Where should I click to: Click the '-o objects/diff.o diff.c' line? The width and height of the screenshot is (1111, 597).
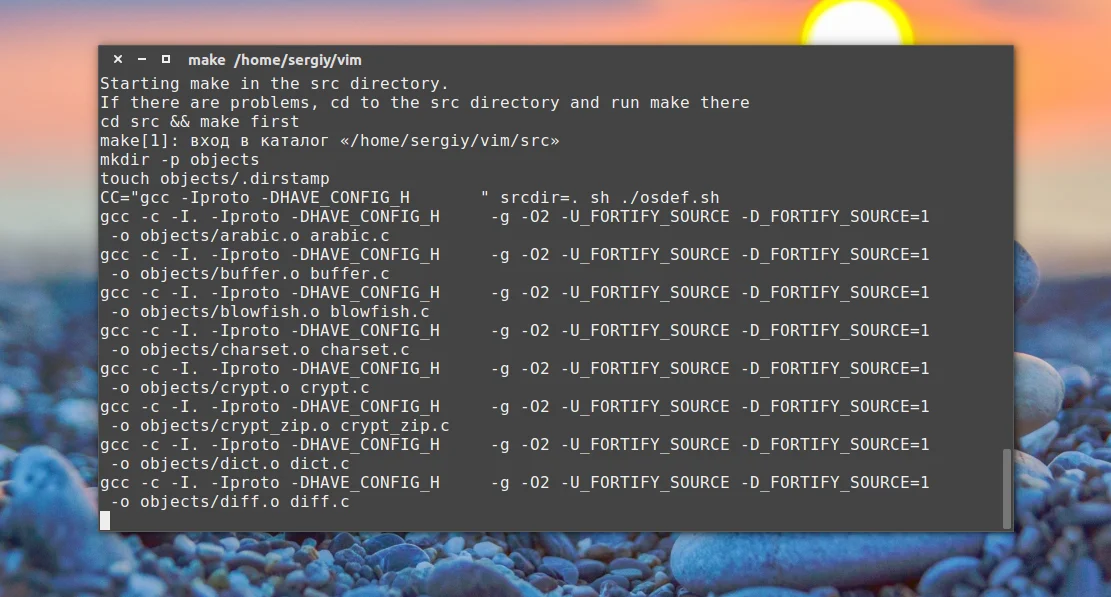click(x=230, y=502)
